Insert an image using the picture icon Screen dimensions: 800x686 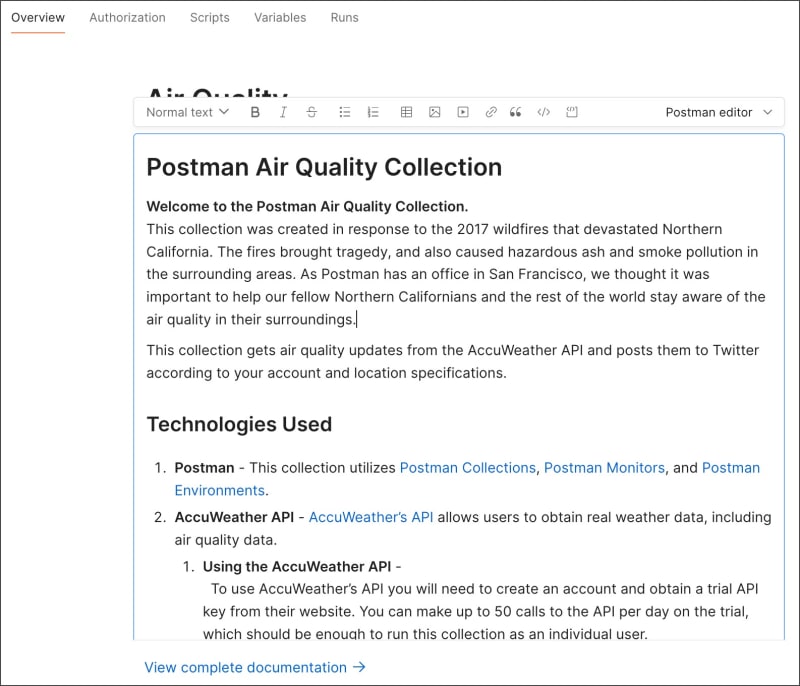pyautogui.click(x=434, y=112)
